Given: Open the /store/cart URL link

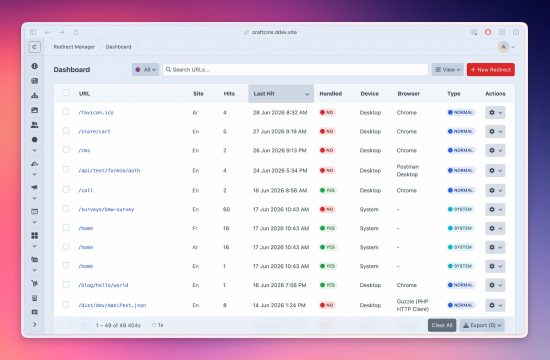Looking at the screenshot, I should (x=94, y=132).
